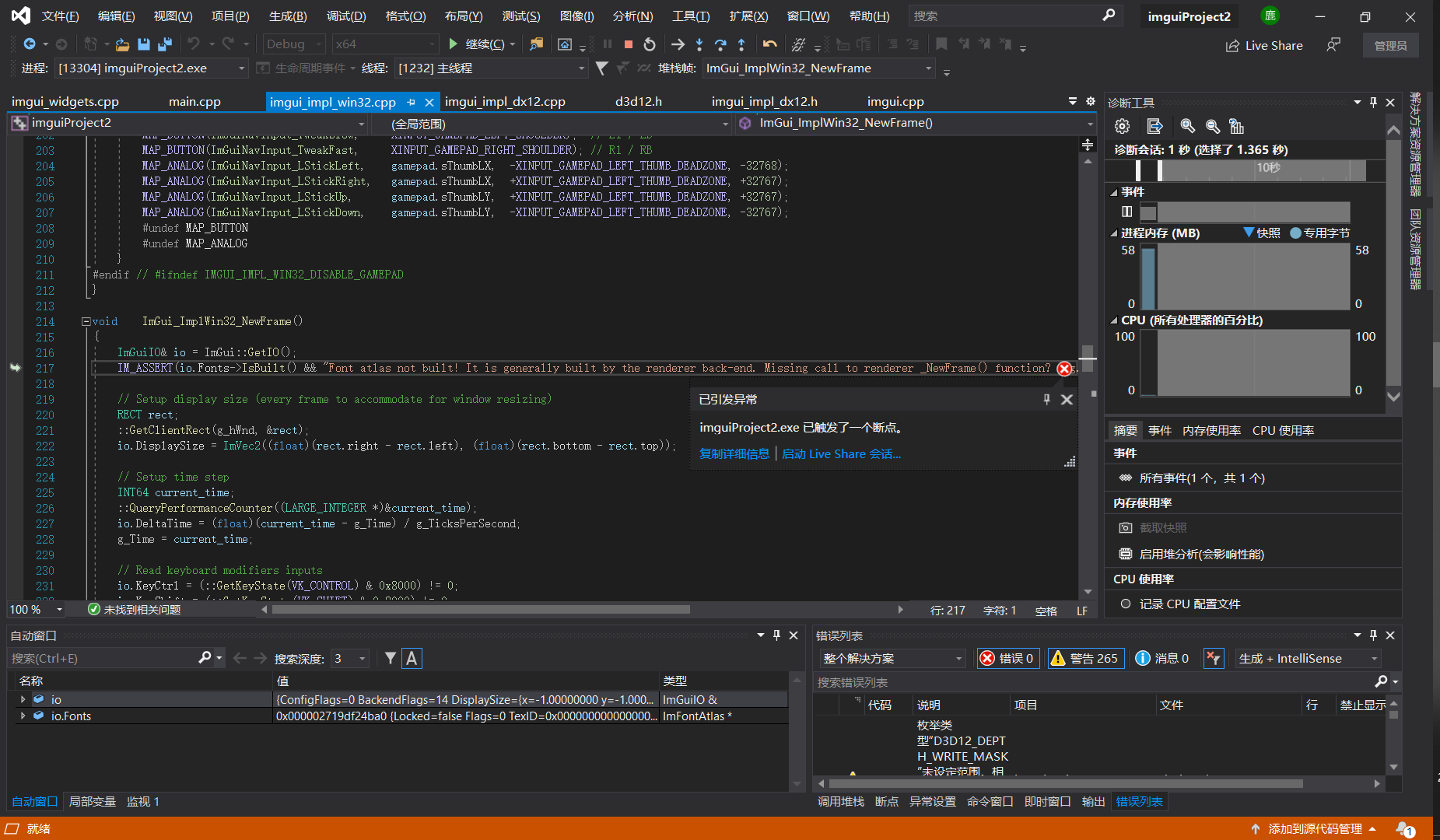Click the Break All pause icon
Screen dimensions: 1440x840
point(607,44)
